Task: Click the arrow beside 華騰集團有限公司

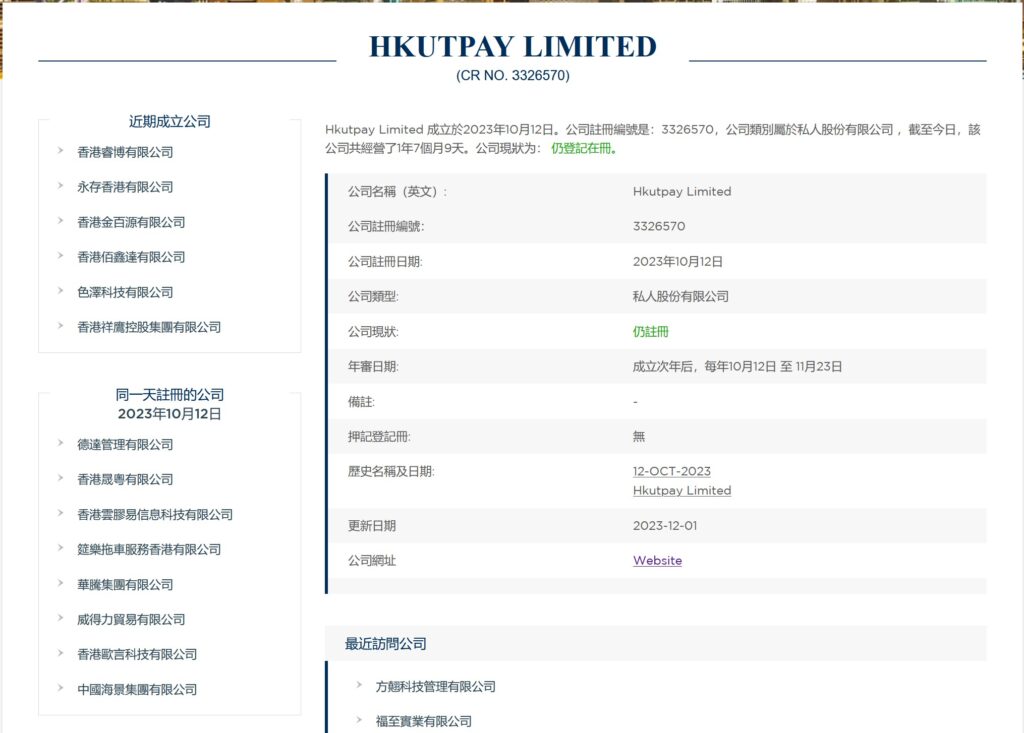Action: click(x=60, y=582)
